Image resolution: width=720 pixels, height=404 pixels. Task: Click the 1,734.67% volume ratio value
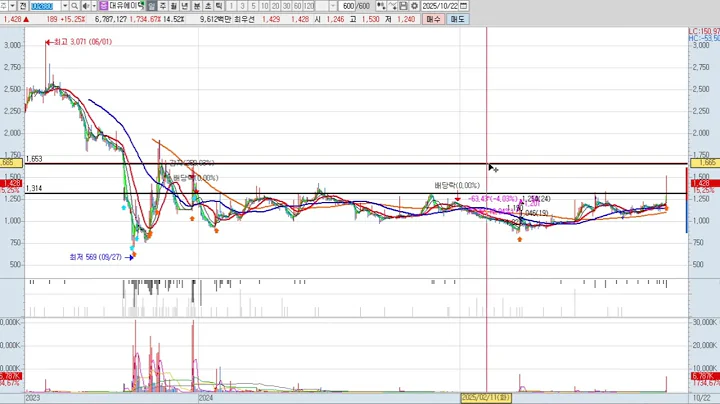pos(146,19)
